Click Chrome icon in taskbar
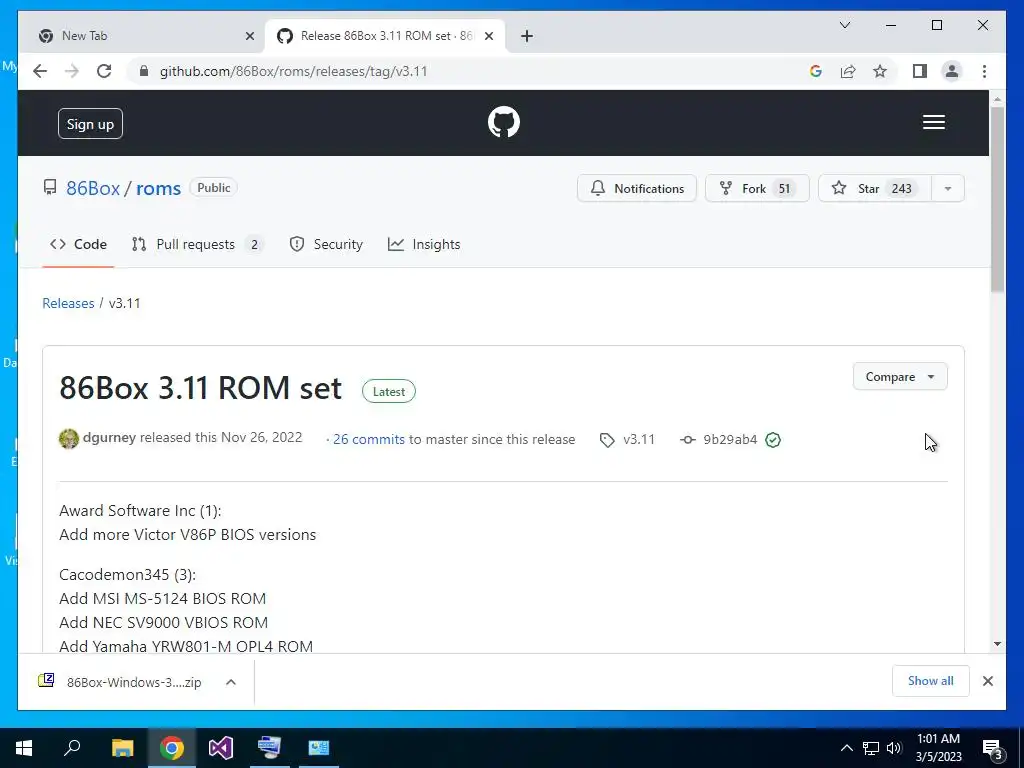Screen dimensions: 1024x768 [172, 748]
